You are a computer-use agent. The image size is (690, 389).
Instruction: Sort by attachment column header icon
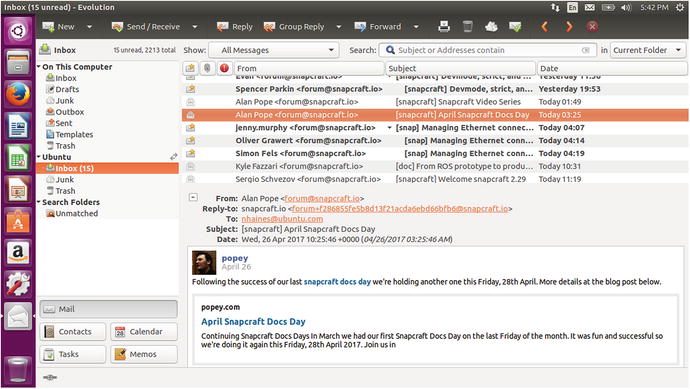[207, 68]
